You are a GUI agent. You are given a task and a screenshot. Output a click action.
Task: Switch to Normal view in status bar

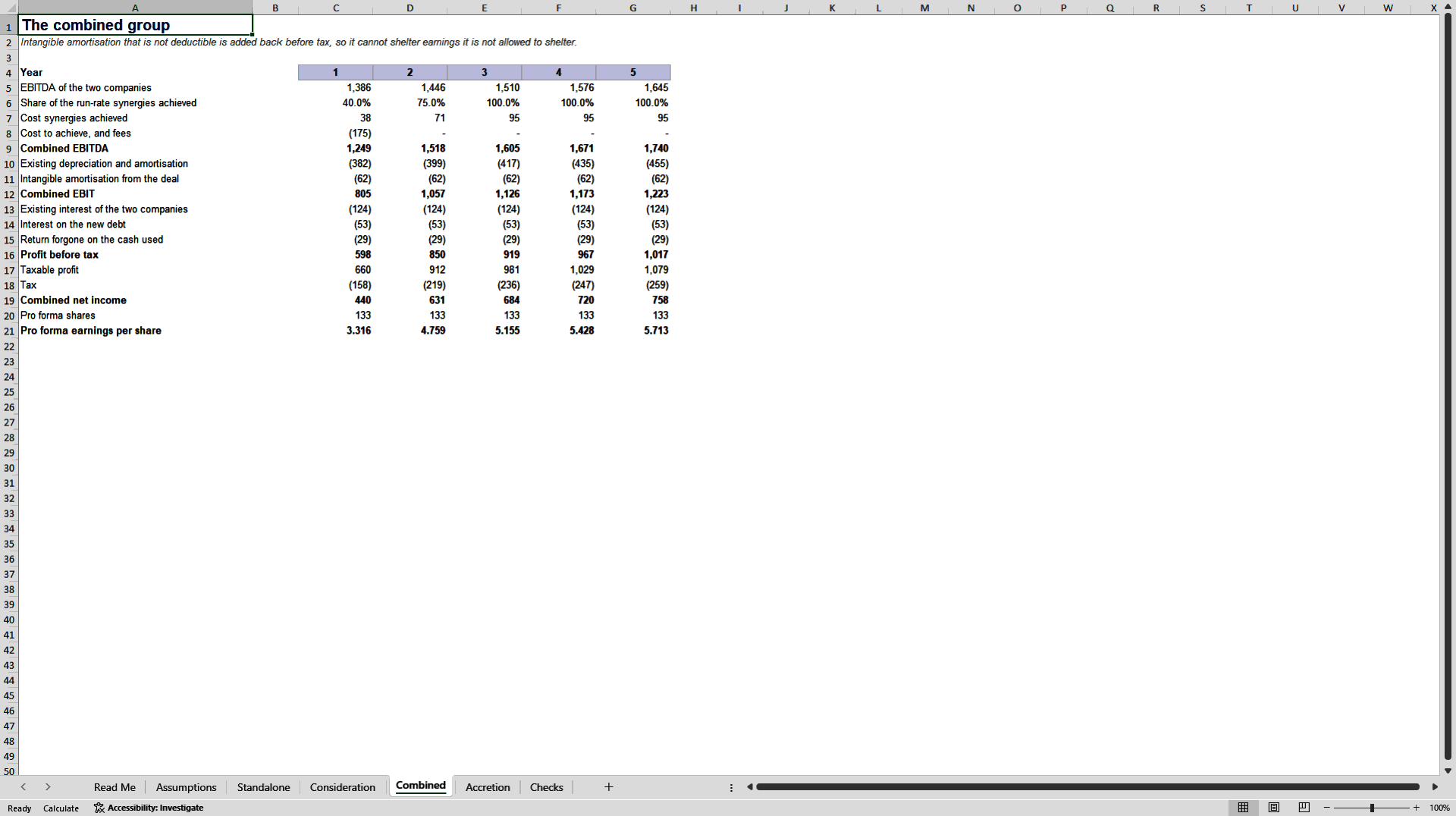pyautogui.click(x=1243, y=808)
